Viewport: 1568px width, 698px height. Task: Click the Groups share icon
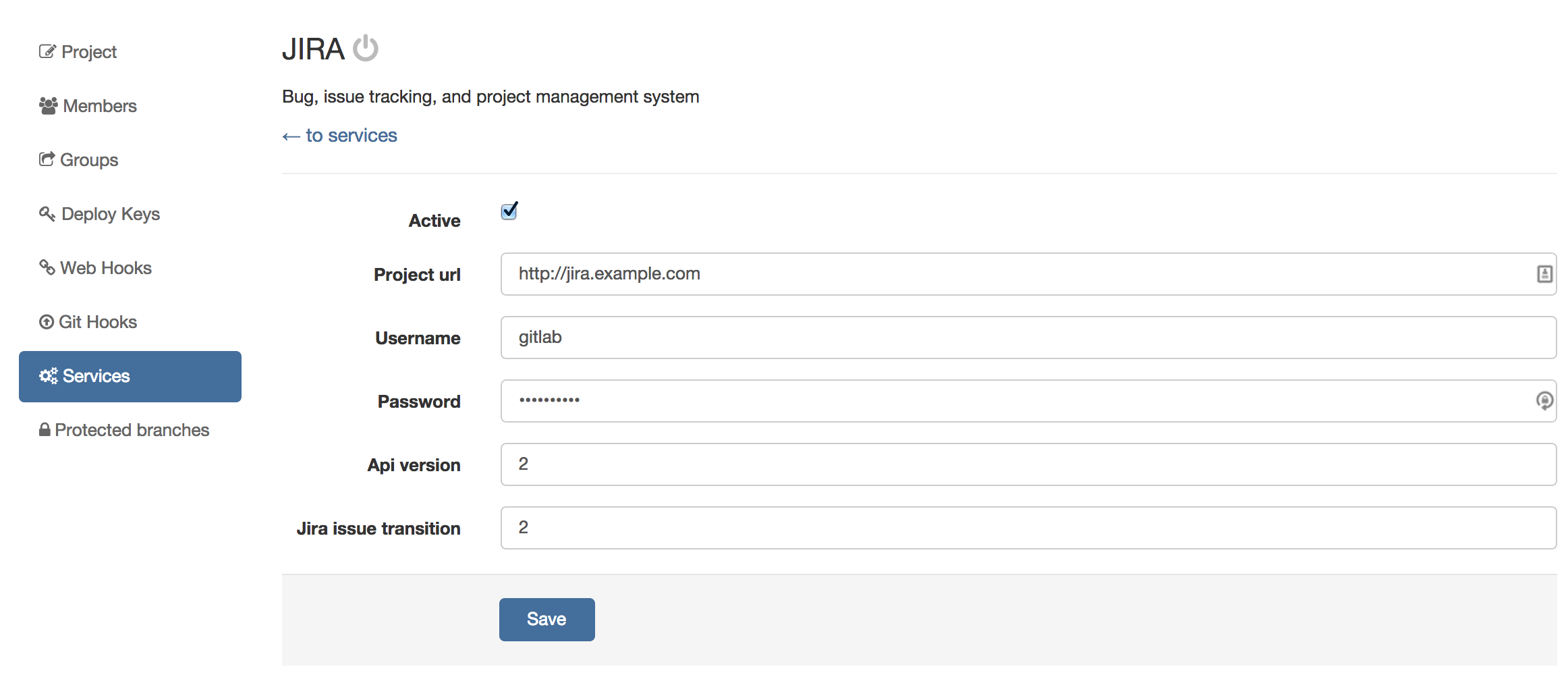[46, 158]
